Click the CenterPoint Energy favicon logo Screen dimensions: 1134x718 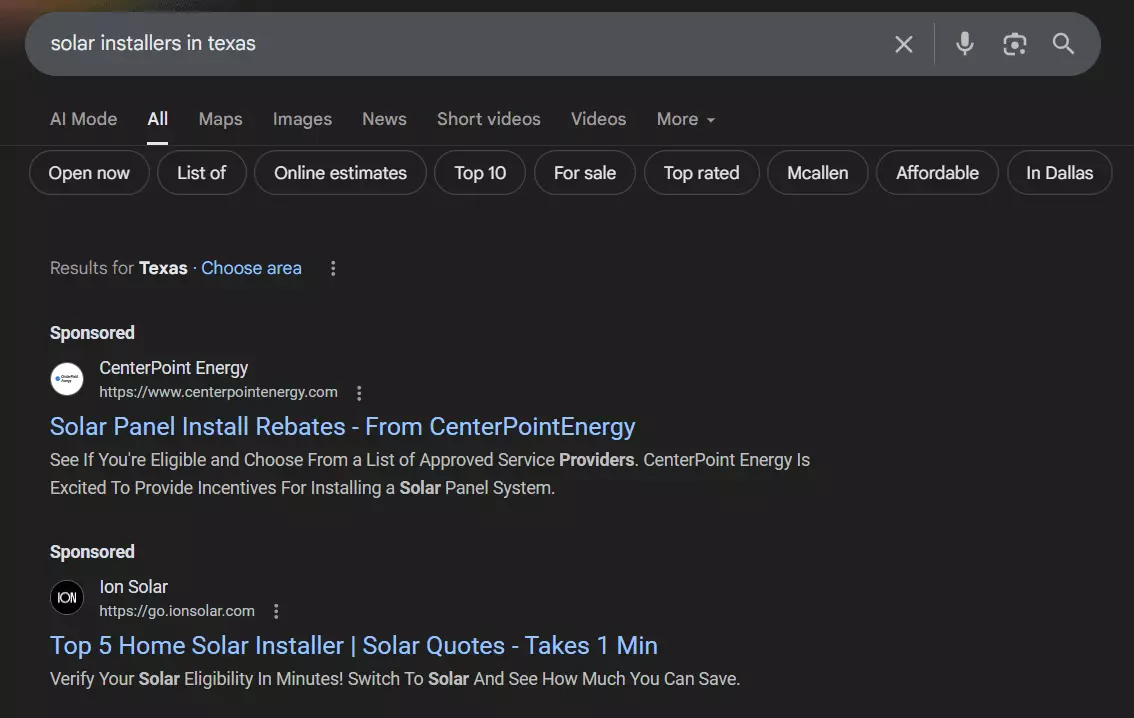(67, 379)
